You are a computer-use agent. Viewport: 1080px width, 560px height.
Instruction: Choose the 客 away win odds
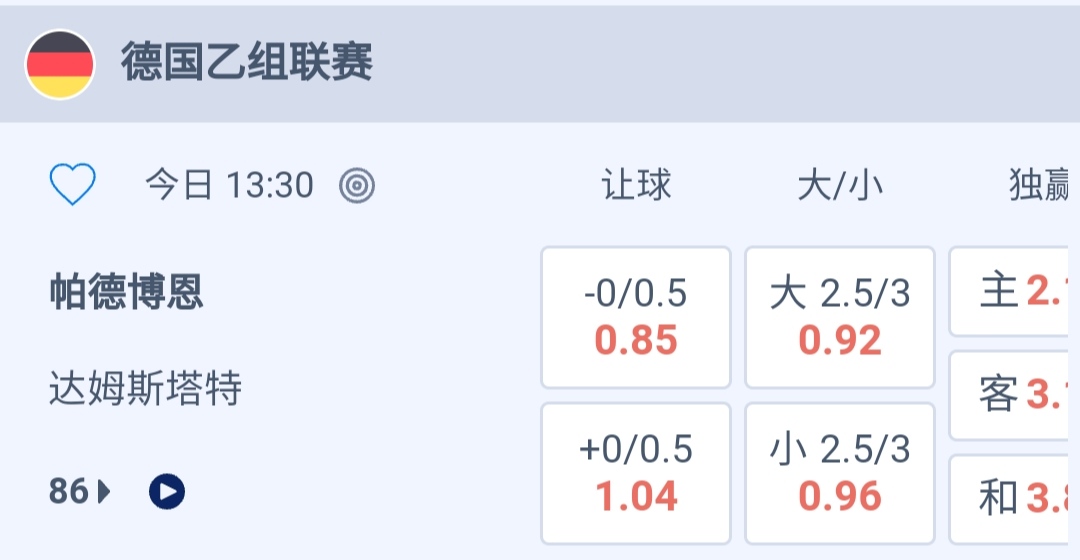click(x=1015, y=395)
